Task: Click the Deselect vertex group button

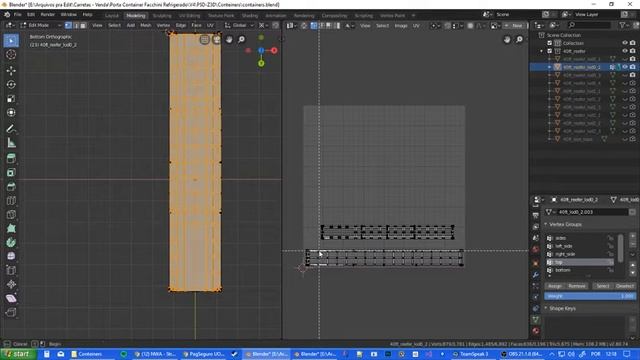Action: [624, 286]
